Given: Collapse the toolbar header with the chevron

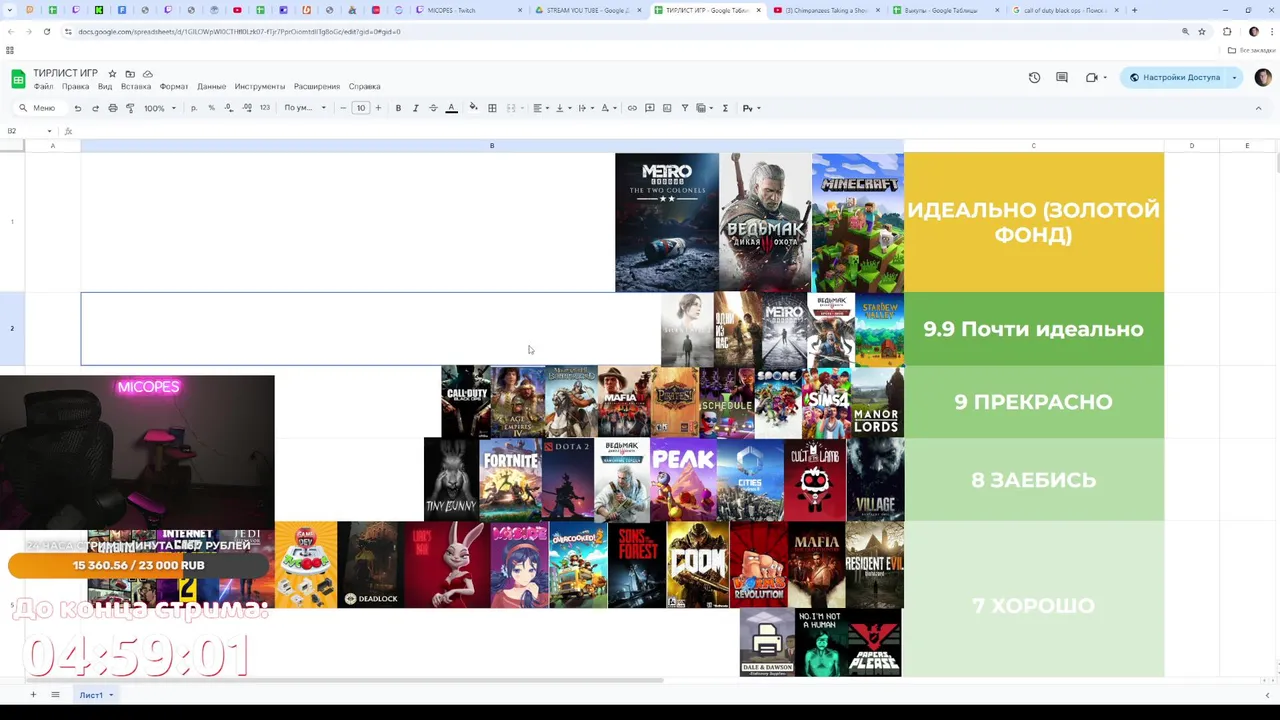Looking at the screenshot, I should pyautogui.click(x=1259, y=108).
